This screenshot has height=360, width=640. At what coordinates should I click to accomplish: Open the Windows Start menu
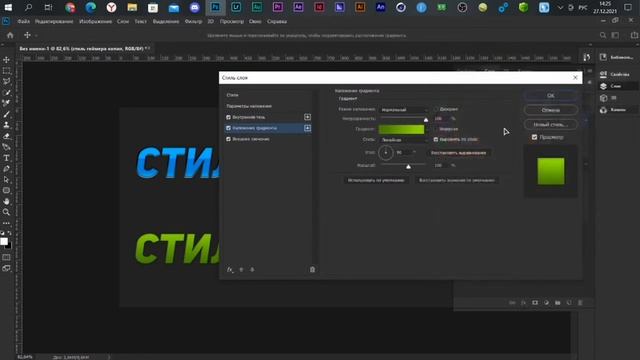point(8,7)
